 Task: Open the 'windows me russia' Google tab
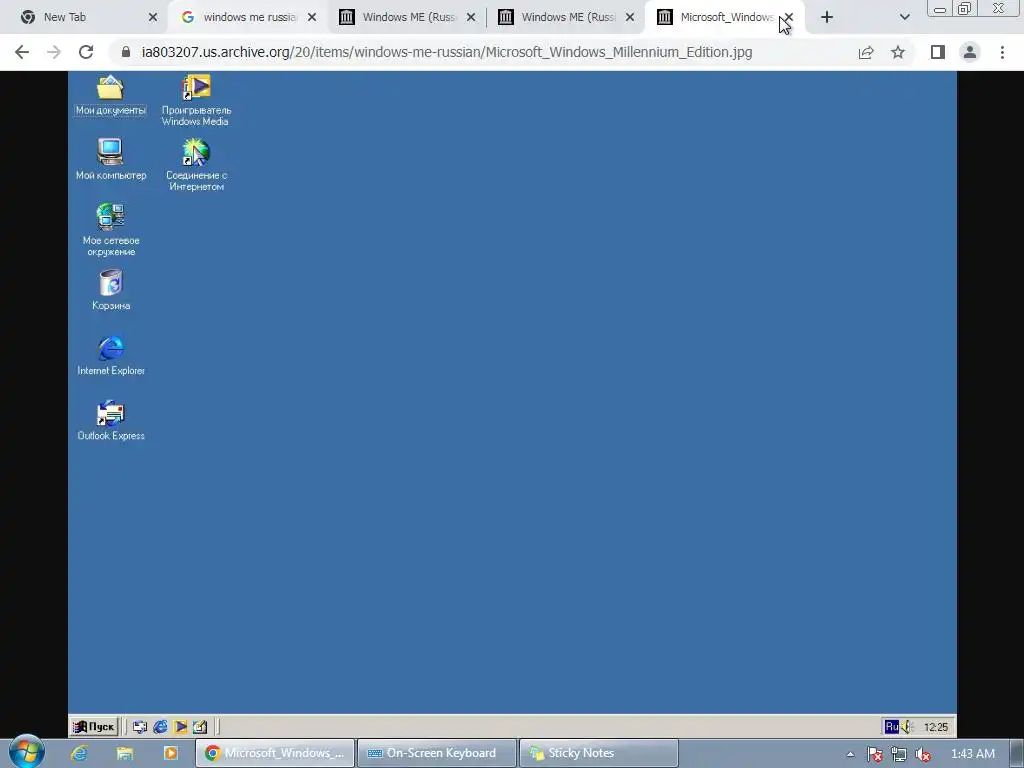247,17
